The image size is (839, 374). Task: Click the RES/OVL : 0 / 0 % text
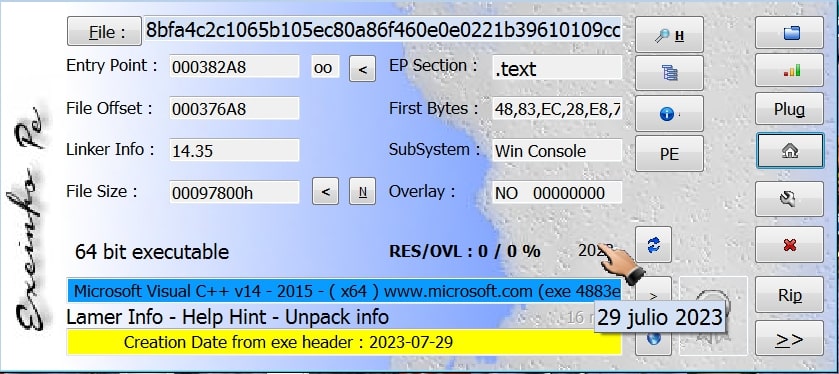pyautogui.click(x=464, y=251)
